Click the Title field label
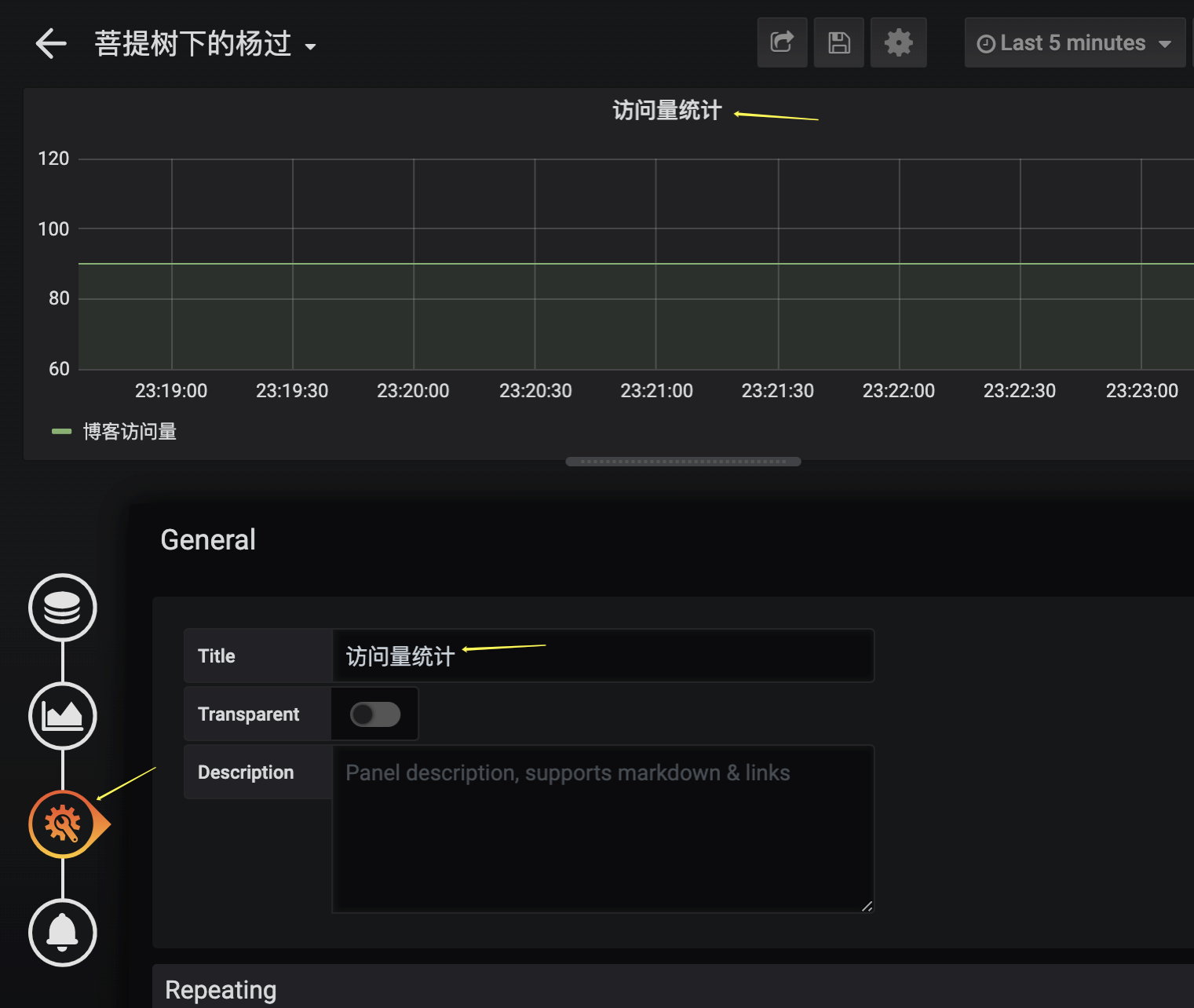 click(x=216, y=656)
